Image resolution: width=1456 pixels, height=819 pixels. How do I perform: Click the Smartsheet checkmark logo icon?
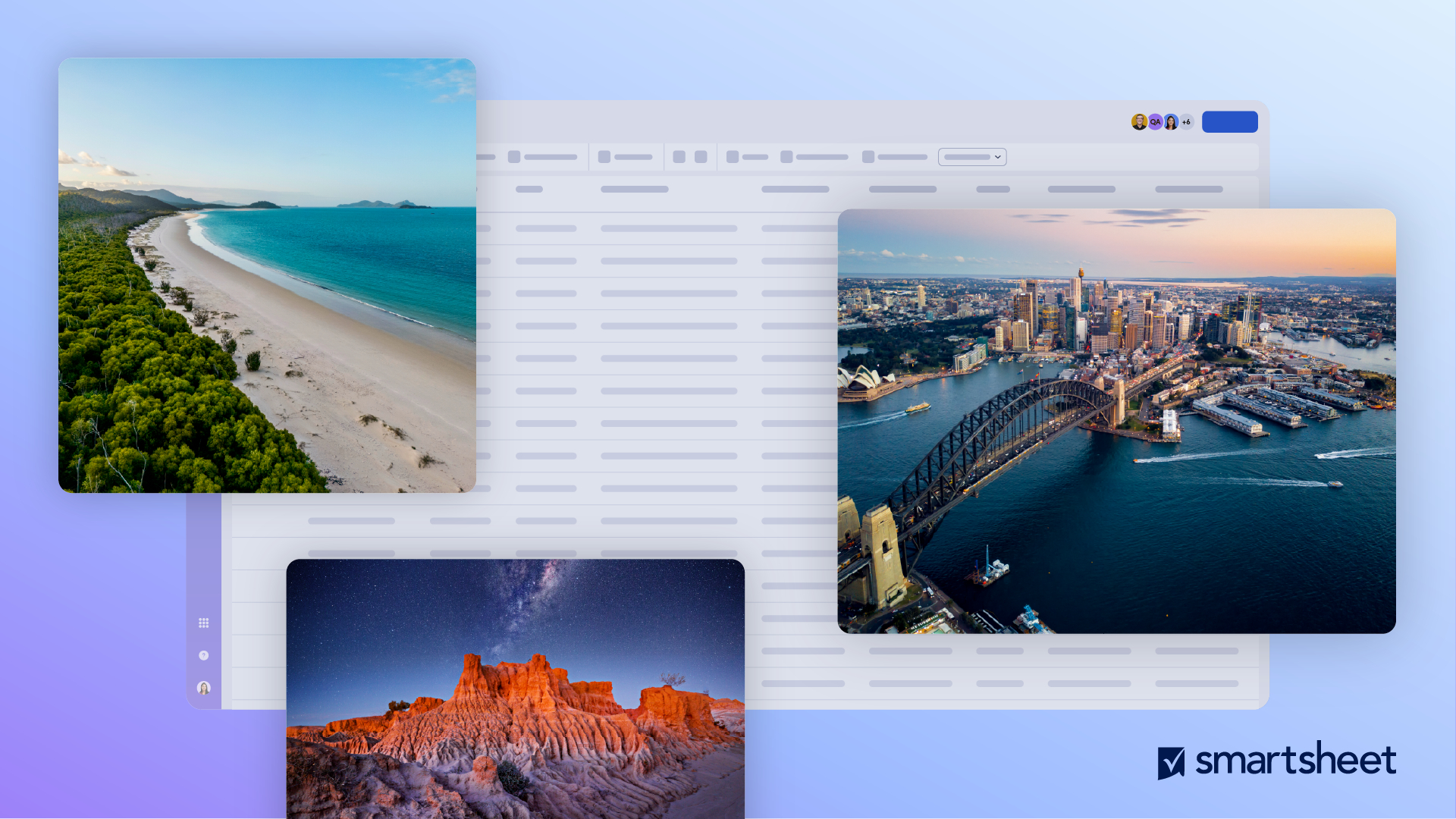(1171, 762)
